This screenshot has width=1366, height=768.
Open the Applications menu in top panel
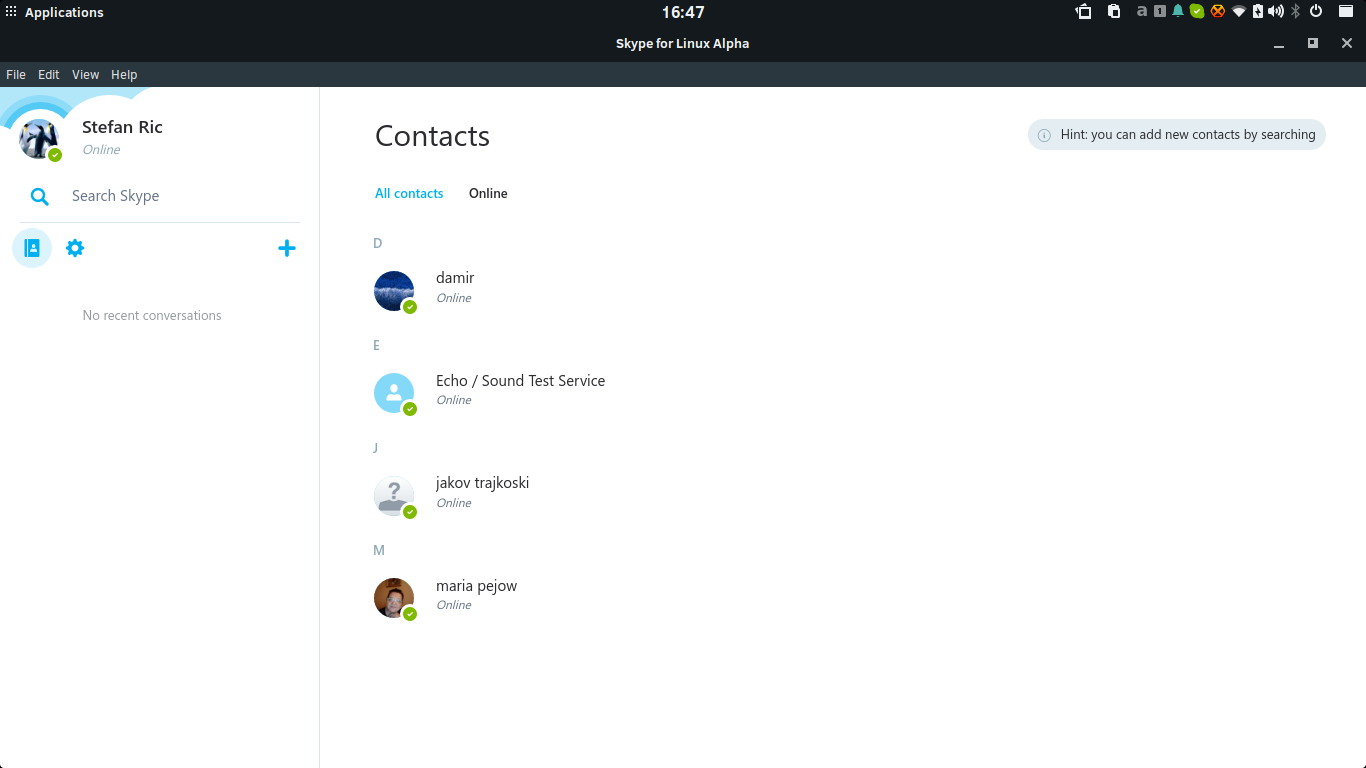coord(54,12)
